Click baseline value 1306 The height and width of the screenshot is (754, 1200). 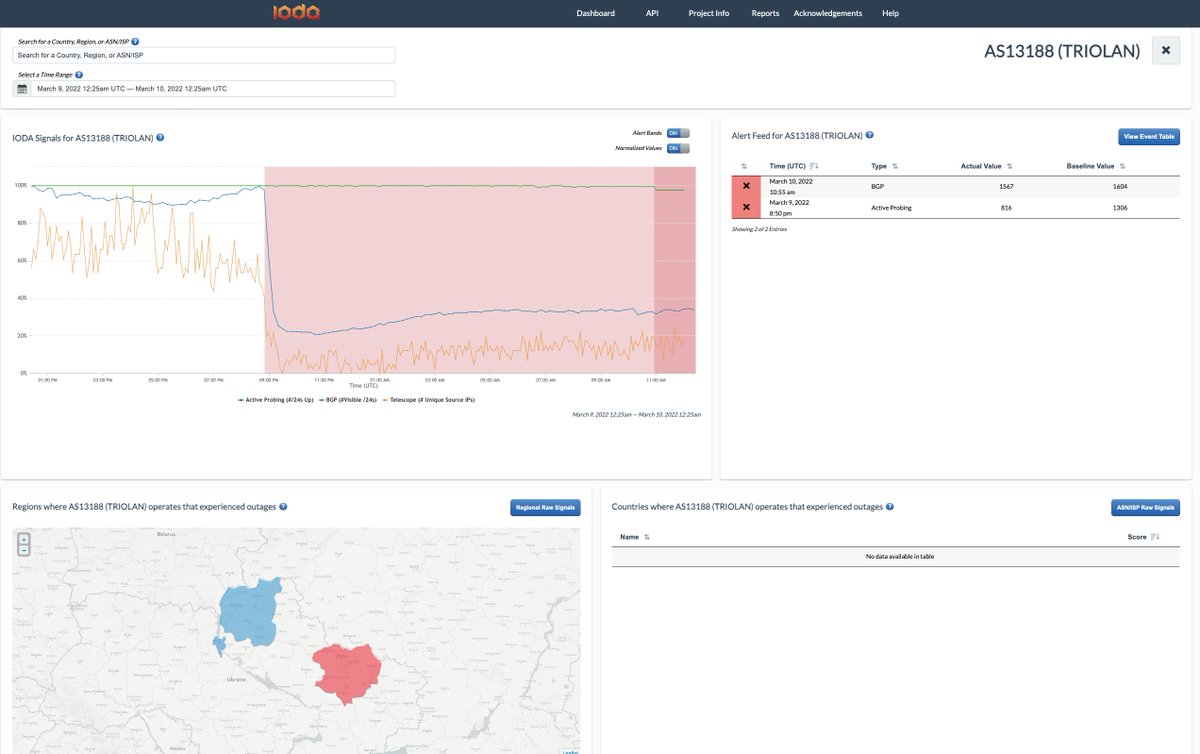1119,208
